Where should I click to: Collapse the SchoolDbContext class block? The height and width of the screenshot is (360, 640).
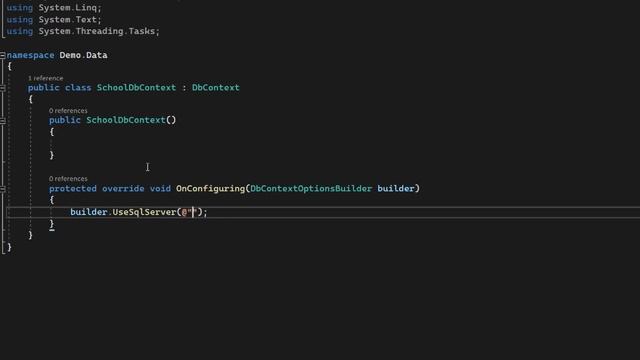pos(2,88)
